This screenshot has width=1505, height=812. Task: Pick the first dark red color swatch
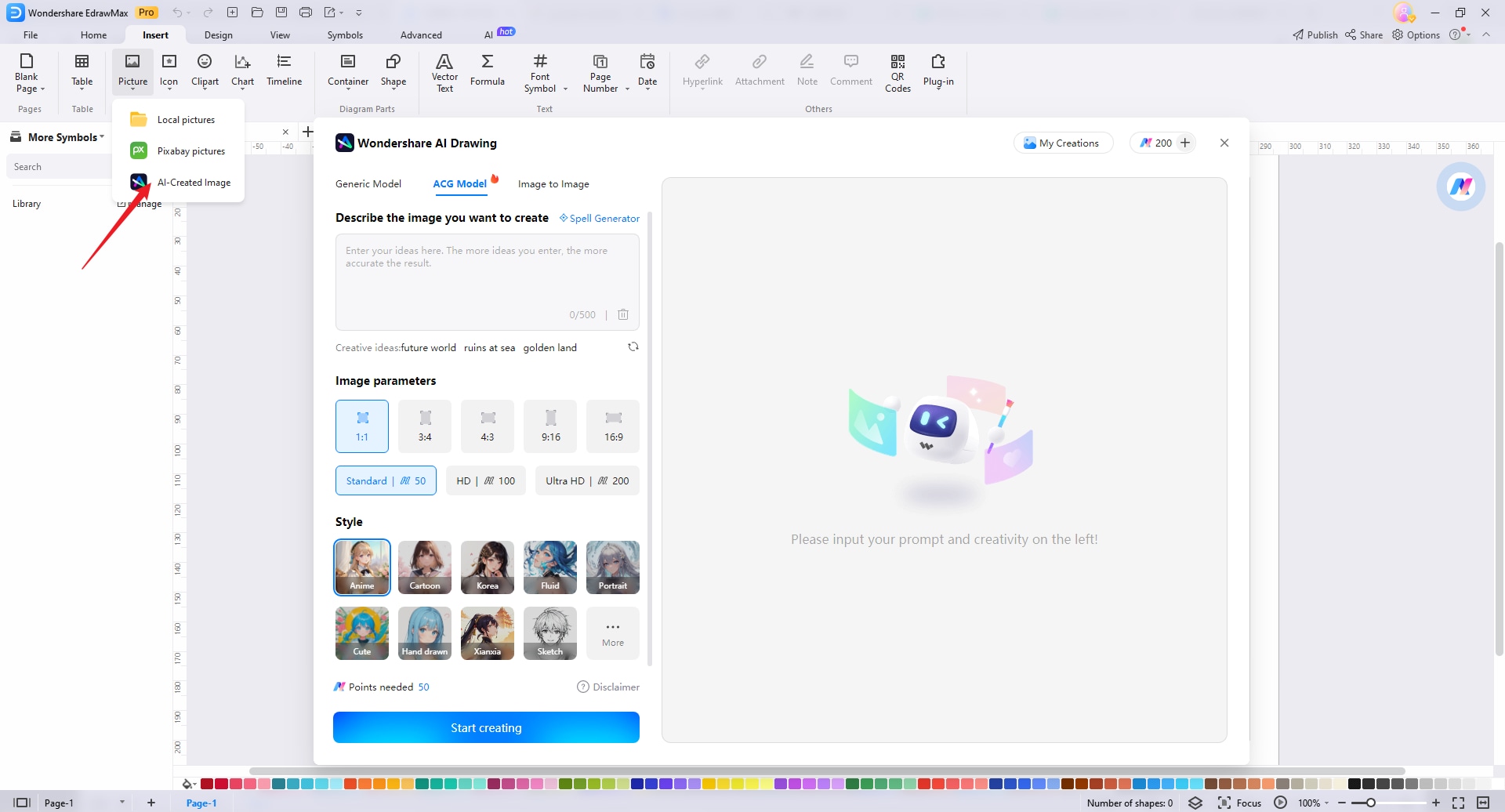click(207, 784)
